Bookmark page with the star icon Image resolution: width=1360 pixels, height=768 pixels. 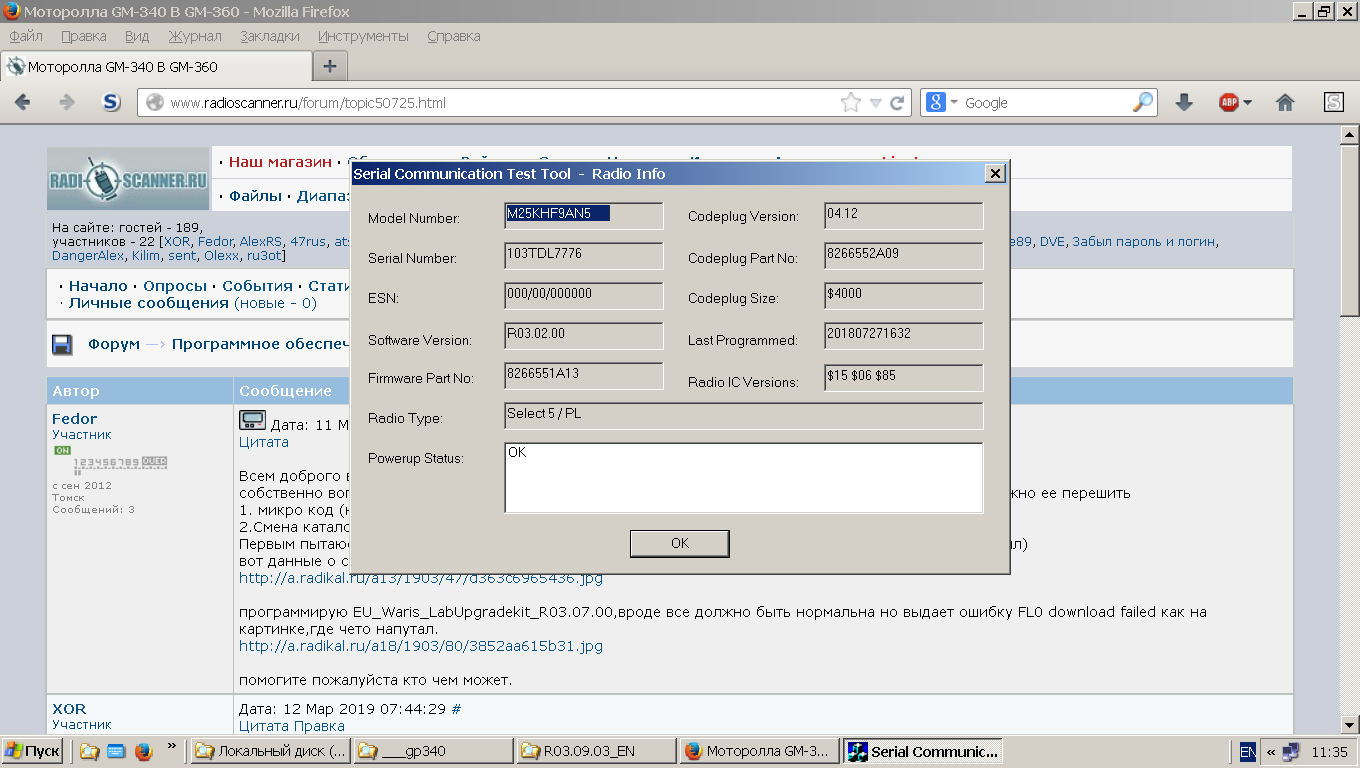(850, 102)
